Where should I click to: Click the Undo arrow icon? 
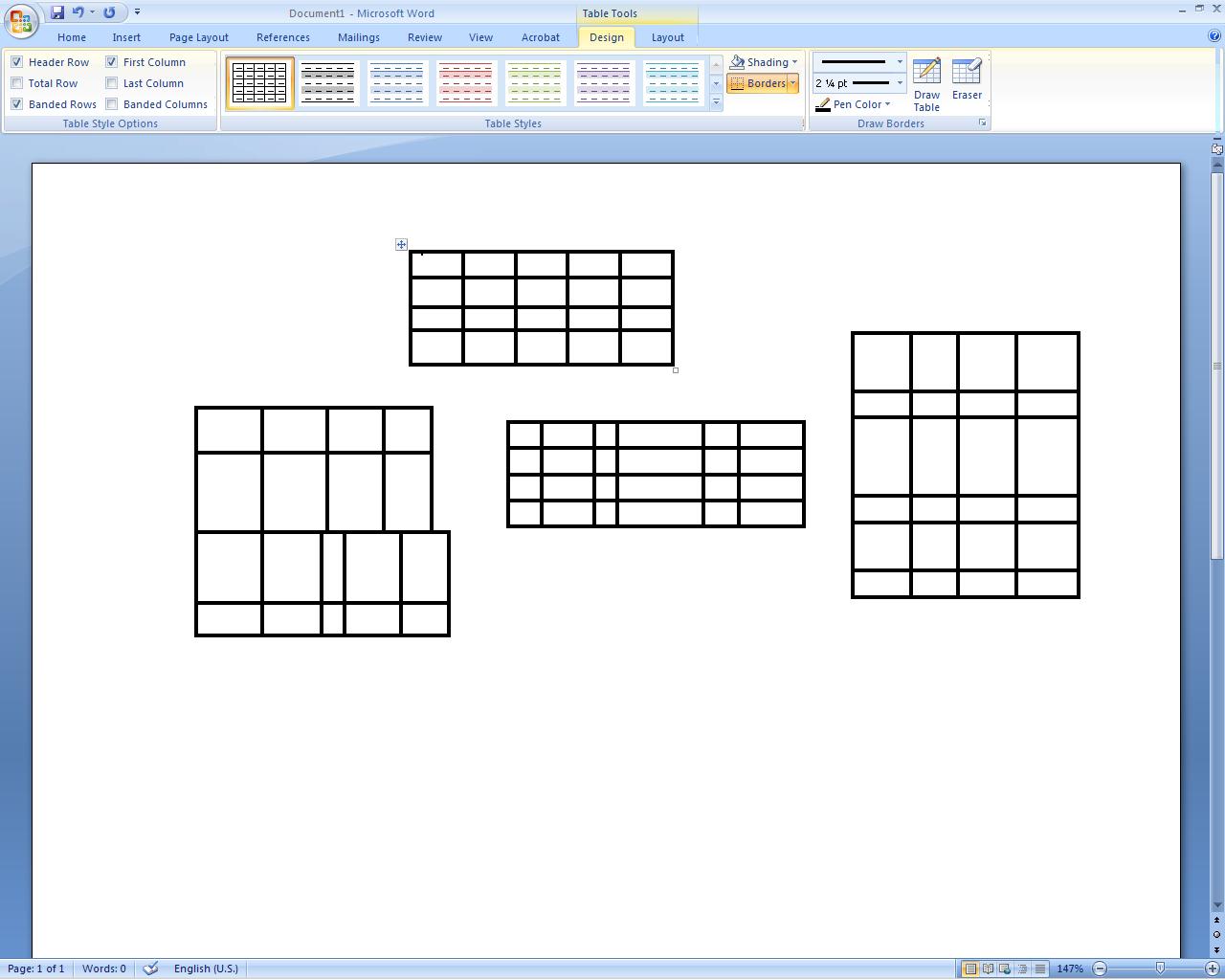[x=78, y=12]
